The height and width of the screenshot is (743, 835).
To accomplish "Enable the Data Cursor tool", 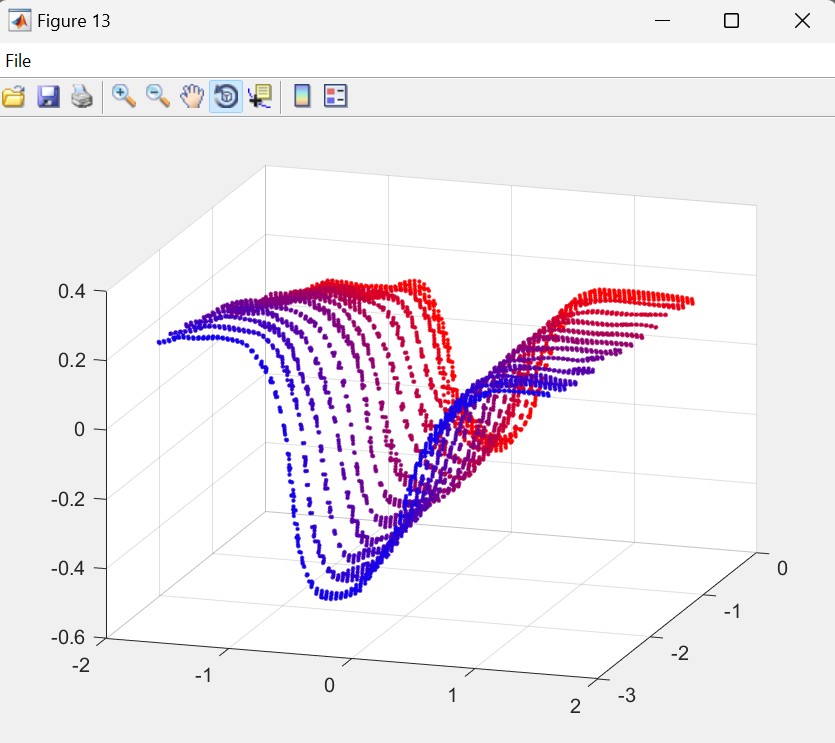I will (259, 97).
